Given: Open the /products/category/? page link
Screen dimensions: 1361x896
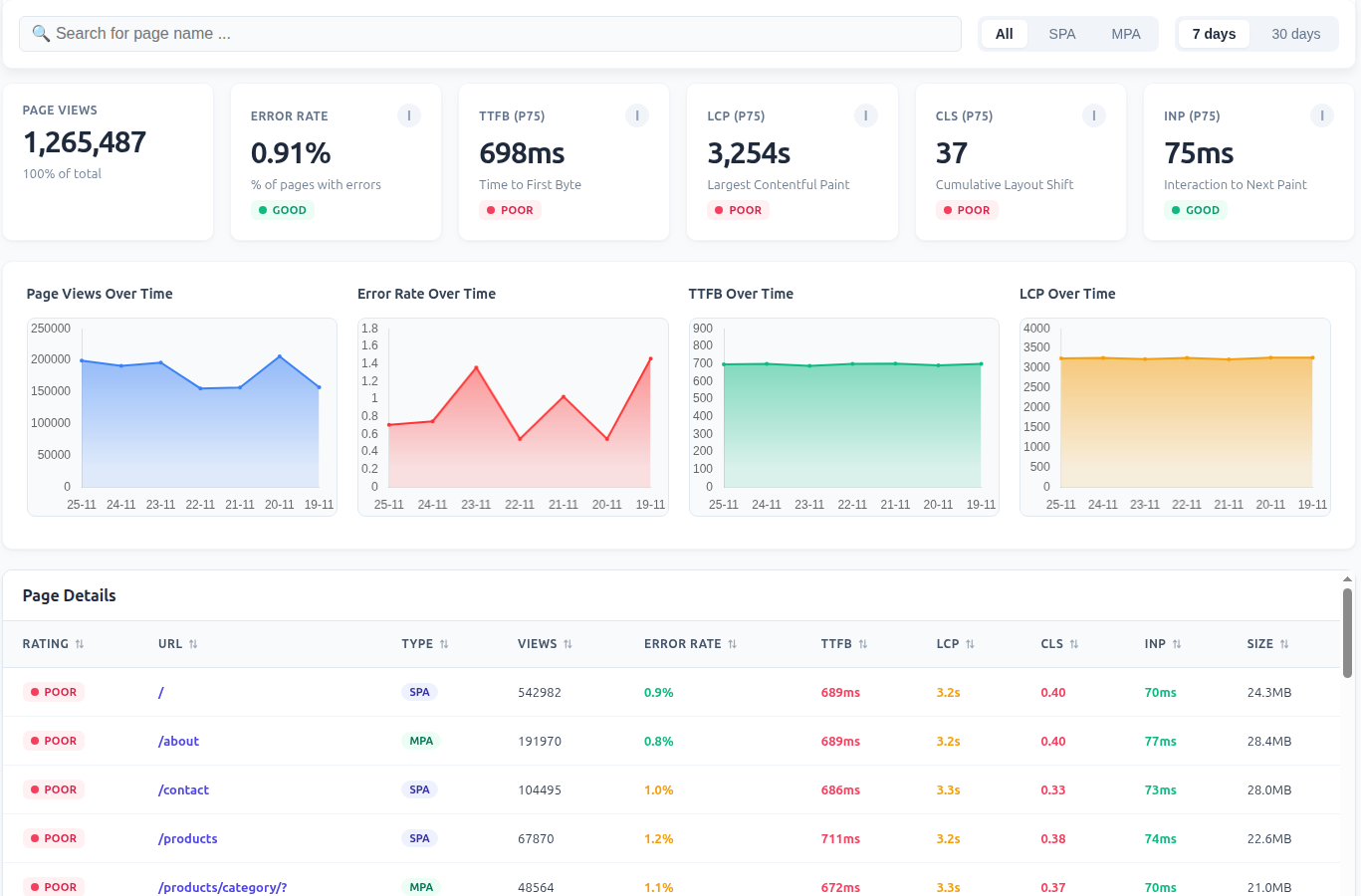Looking at the screenshot, I should pos(222,887).
